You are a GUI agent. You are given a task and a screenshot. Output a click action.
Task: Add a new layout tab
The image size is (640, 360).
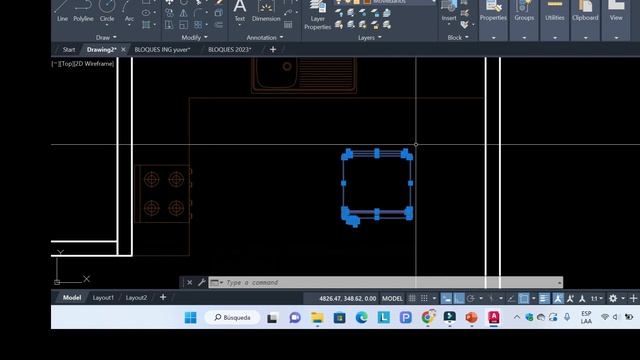163,297
